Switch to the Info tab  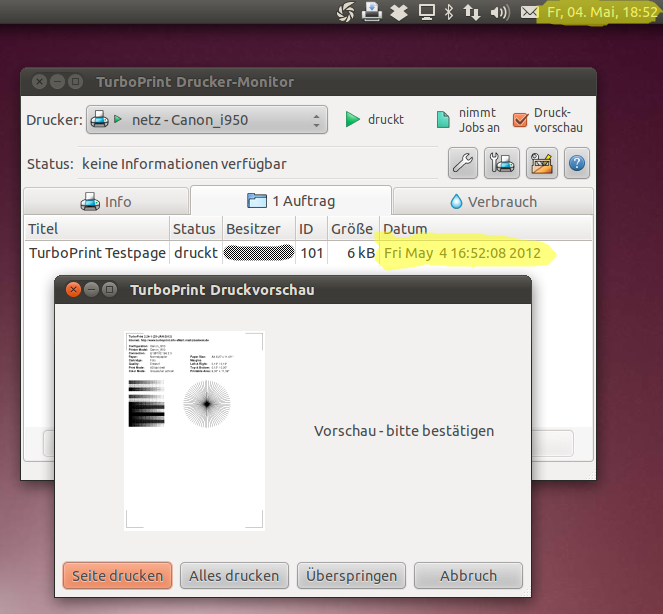tap(106, 201)
